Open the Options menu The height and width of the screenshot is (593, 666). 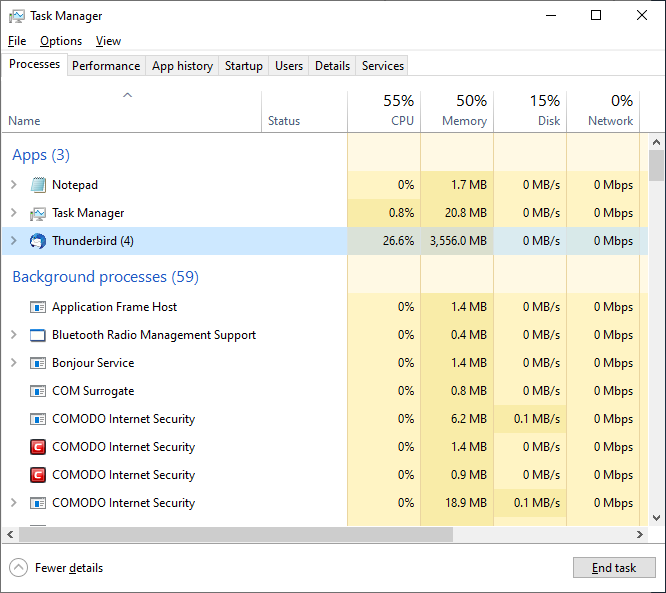[61, 41]
